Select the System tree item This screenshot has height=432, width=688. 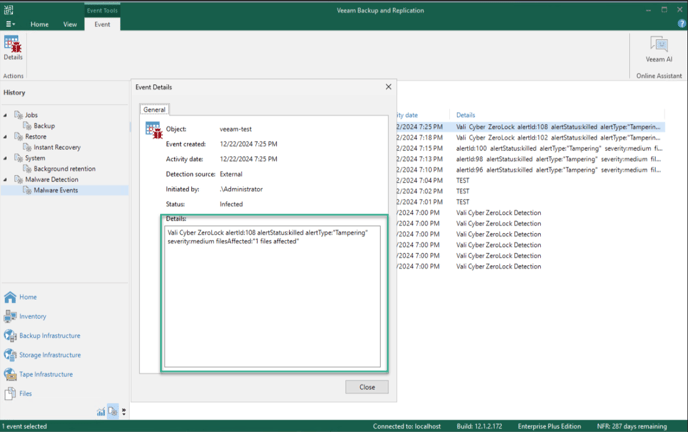pyautogui.click(x=35, y=158)
